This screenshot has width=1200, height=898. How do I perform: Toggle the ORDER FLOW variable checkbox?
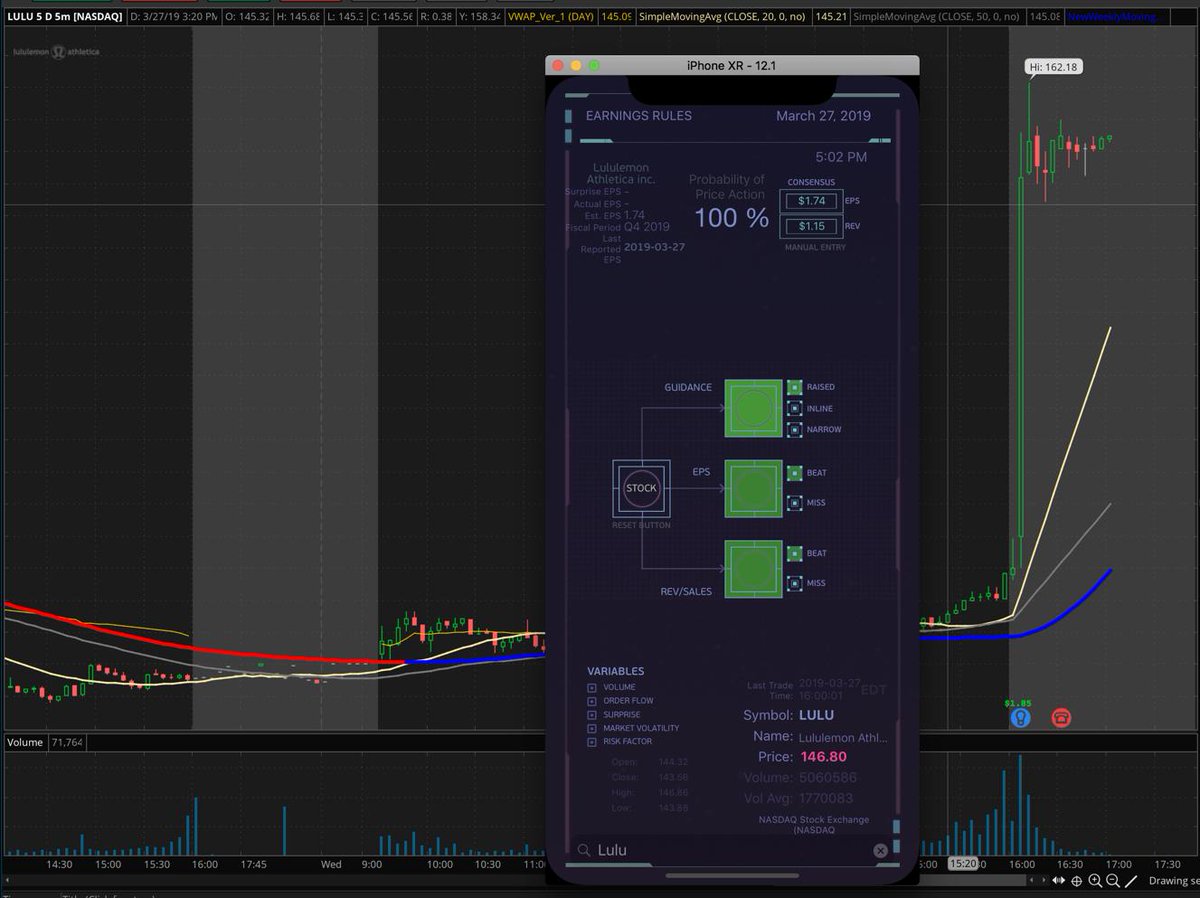(592, 701)
